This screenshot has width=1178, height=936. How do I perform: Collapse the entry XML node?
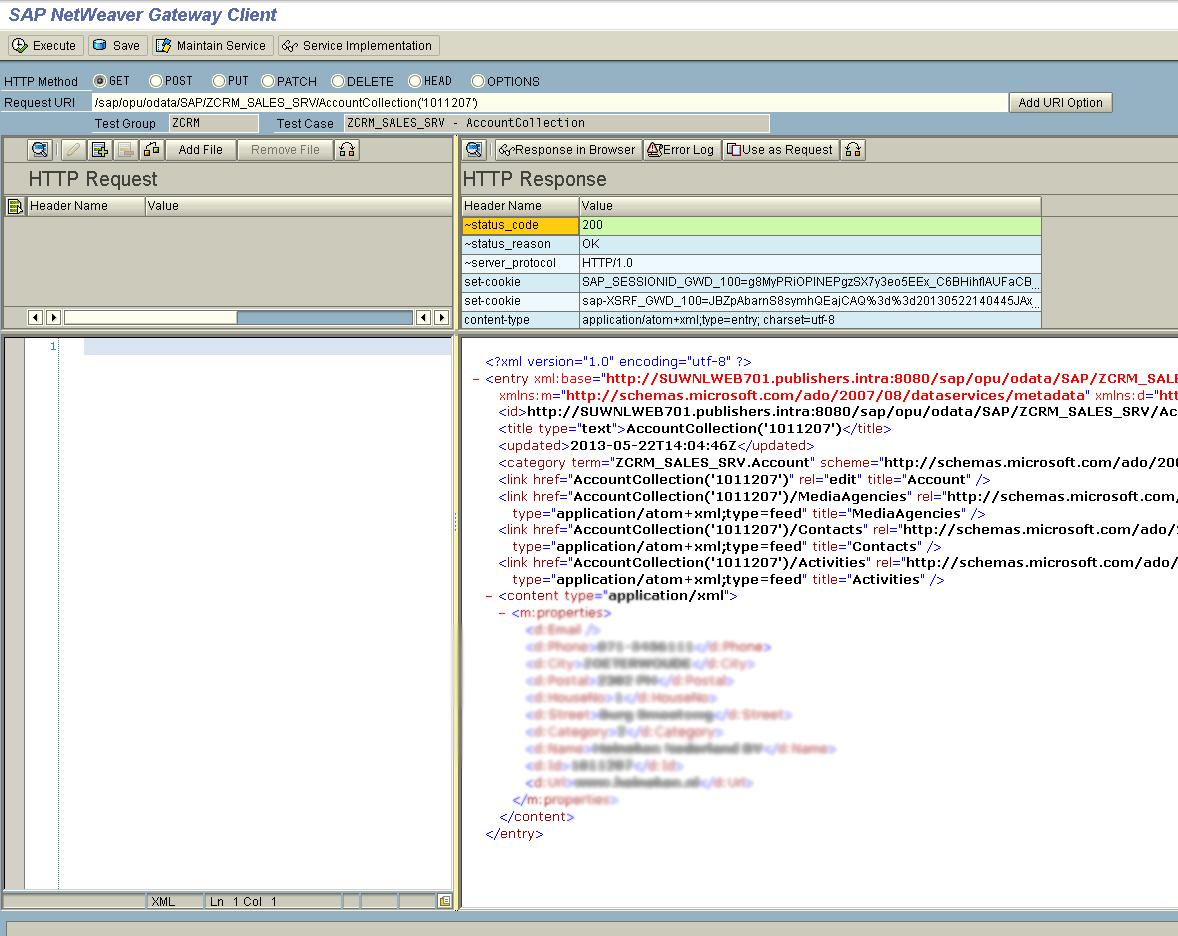point(477,379)
